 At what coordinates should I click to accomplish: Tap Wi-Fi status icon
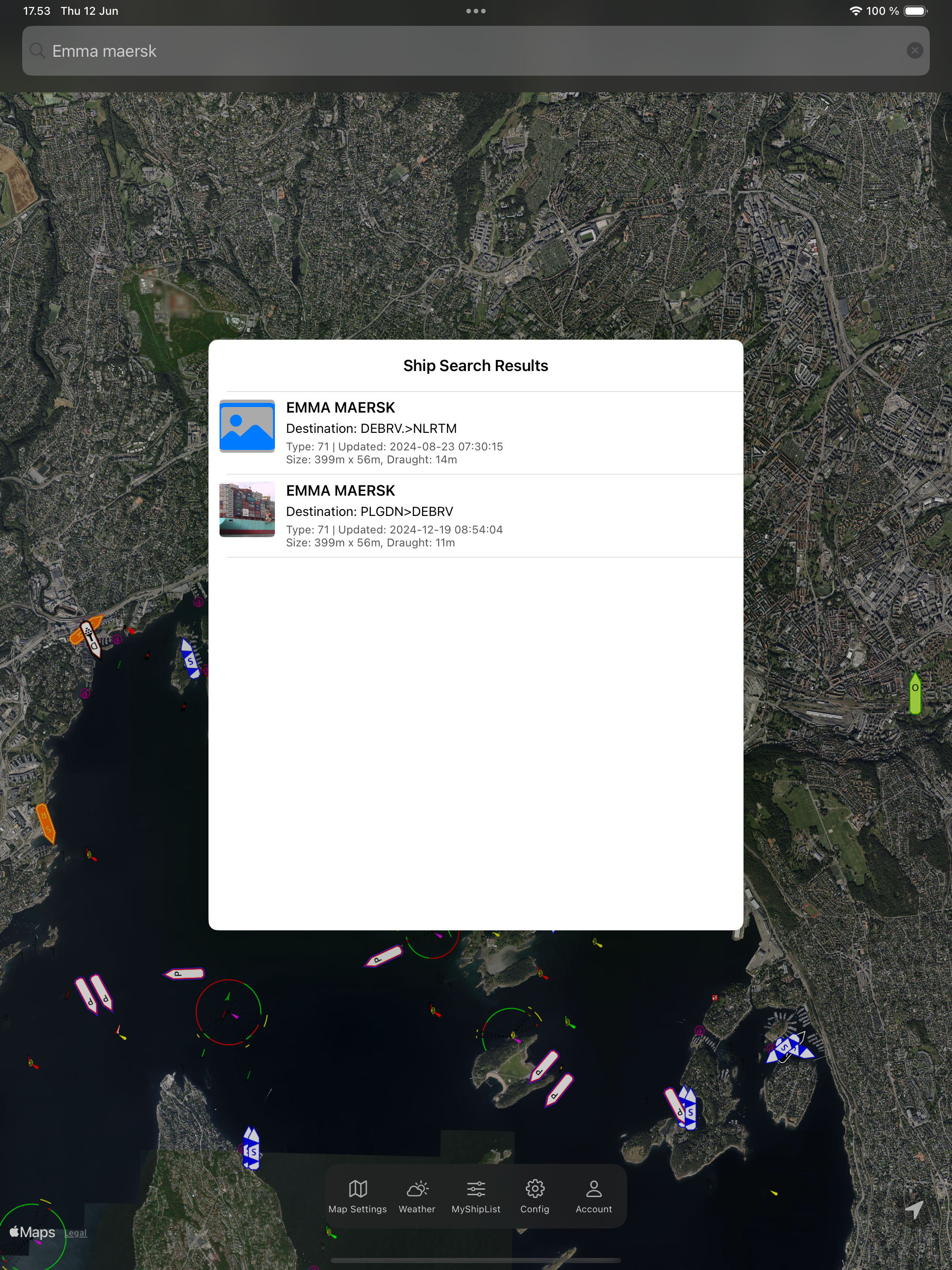pyautogui.click(x=856, y=11)
